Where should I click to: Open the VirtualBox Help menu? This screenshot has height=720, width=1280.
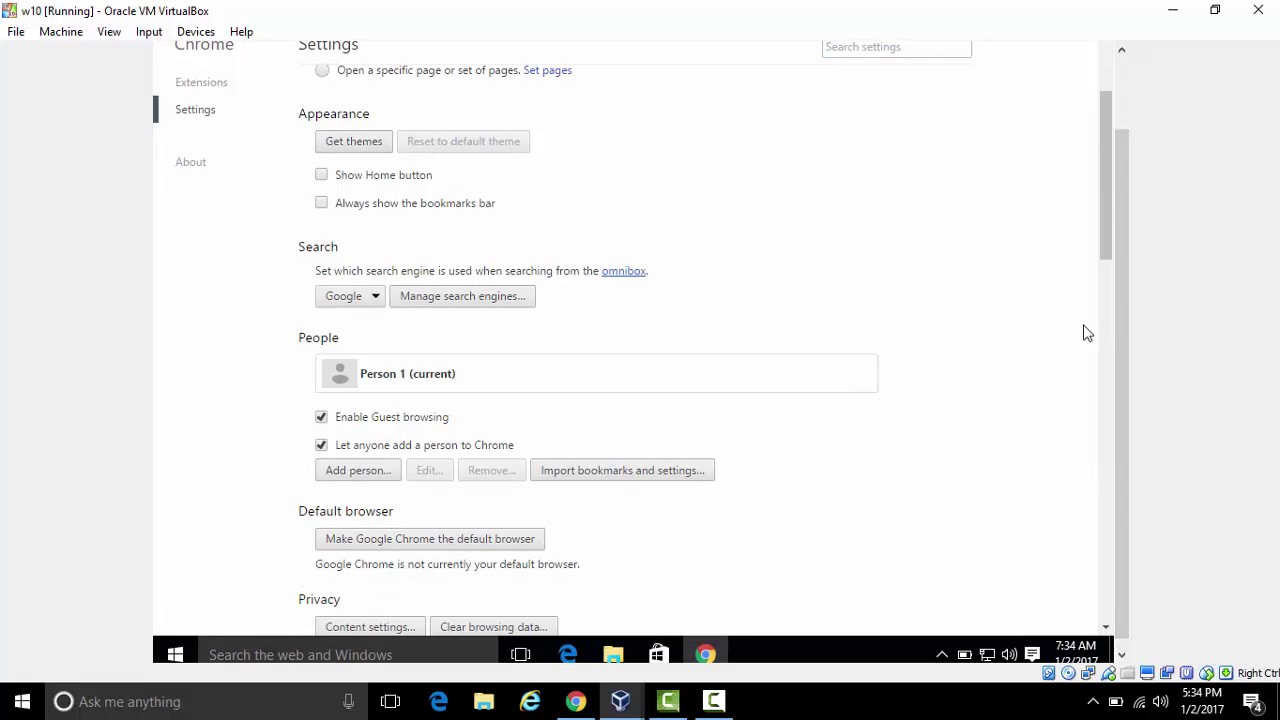[x=241, y=32]
